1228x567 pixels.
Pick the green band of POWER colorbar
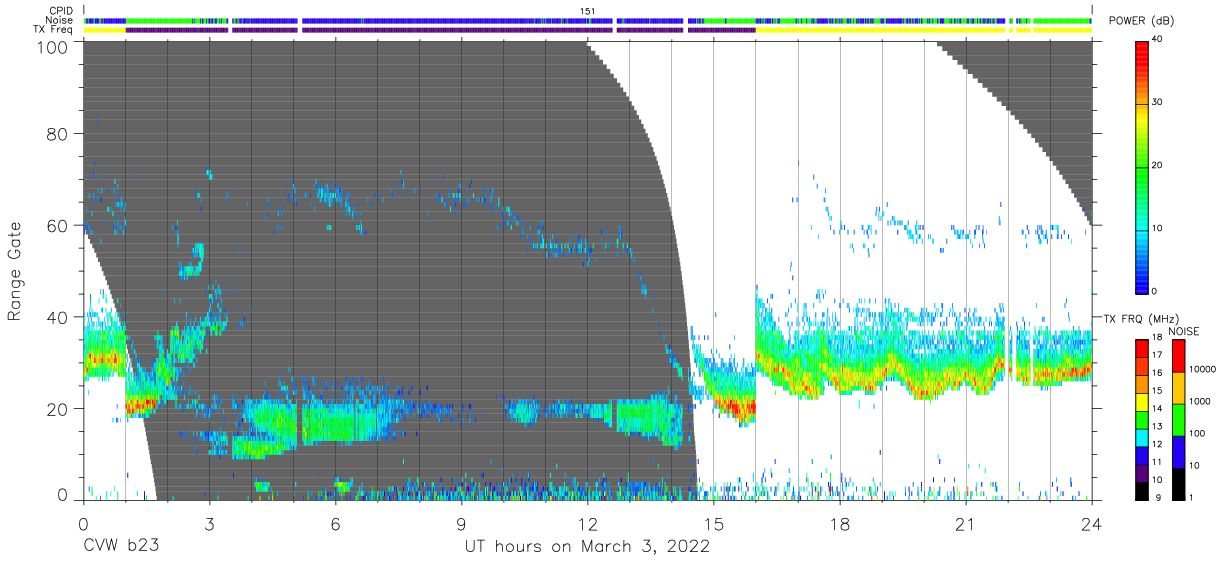pos(1143,170)
